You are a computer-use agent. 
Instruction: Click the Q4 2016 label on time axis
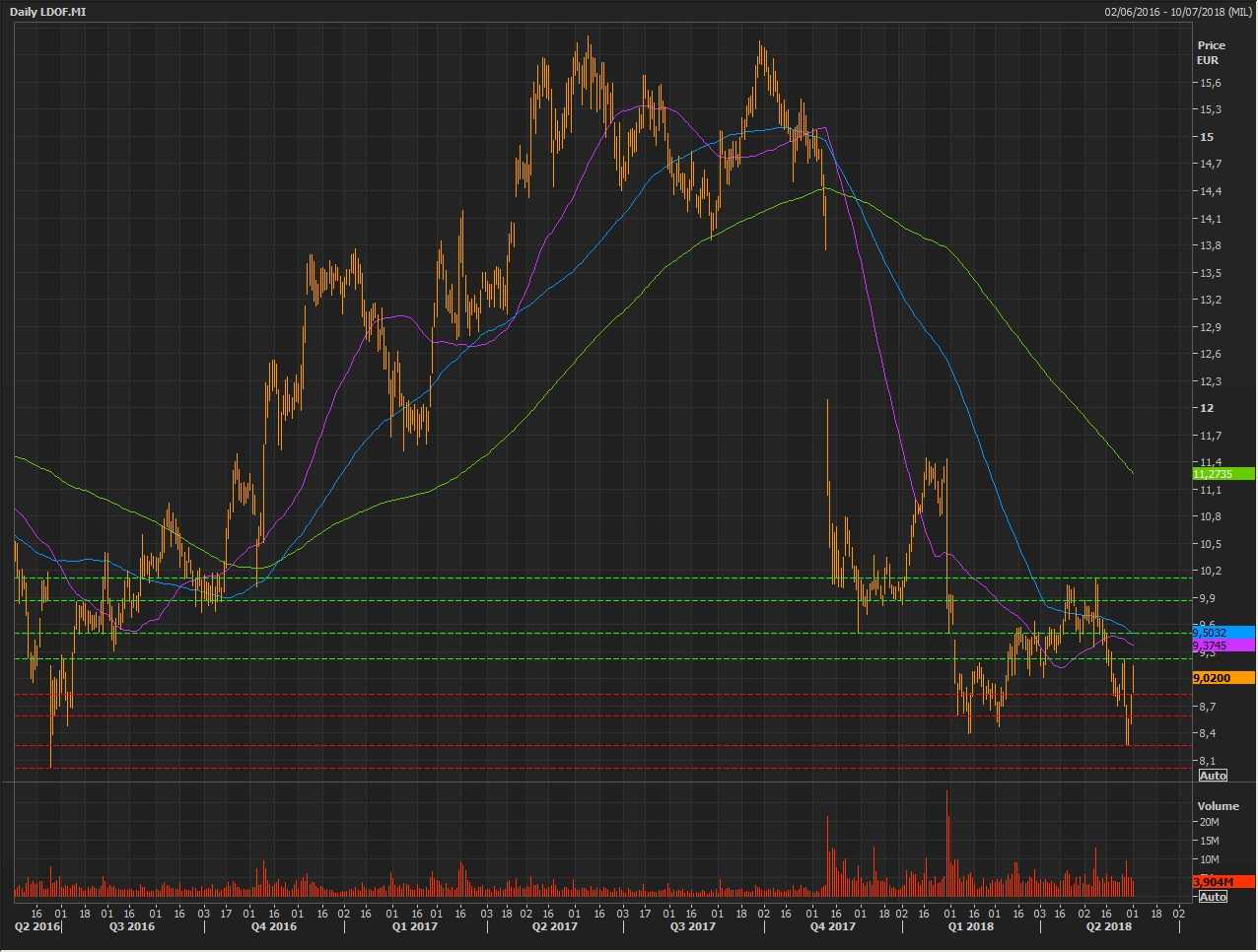(x=272, y=927)
